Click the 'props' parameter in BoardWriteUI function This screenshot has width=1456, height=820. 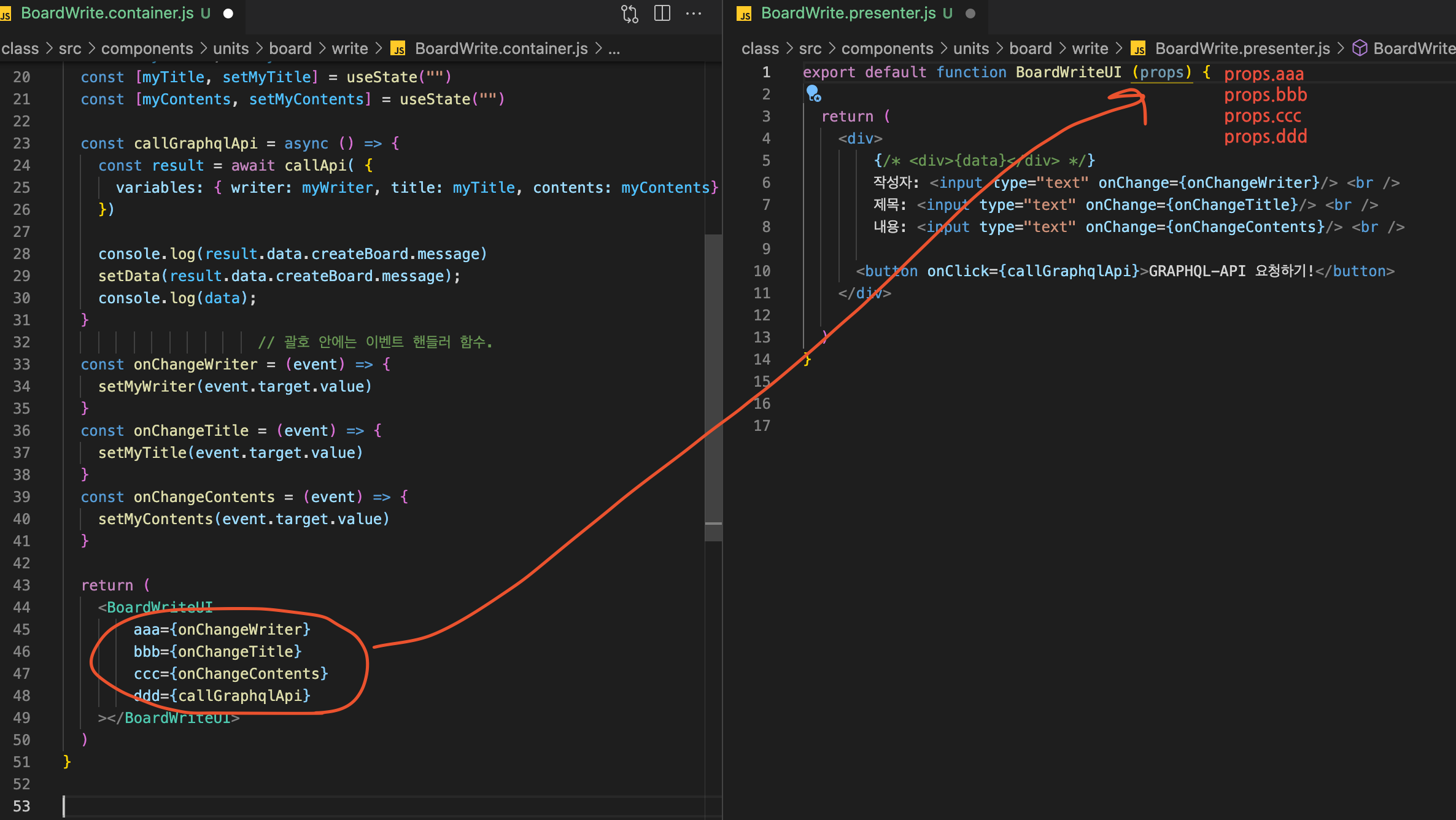pos(1161,72)
